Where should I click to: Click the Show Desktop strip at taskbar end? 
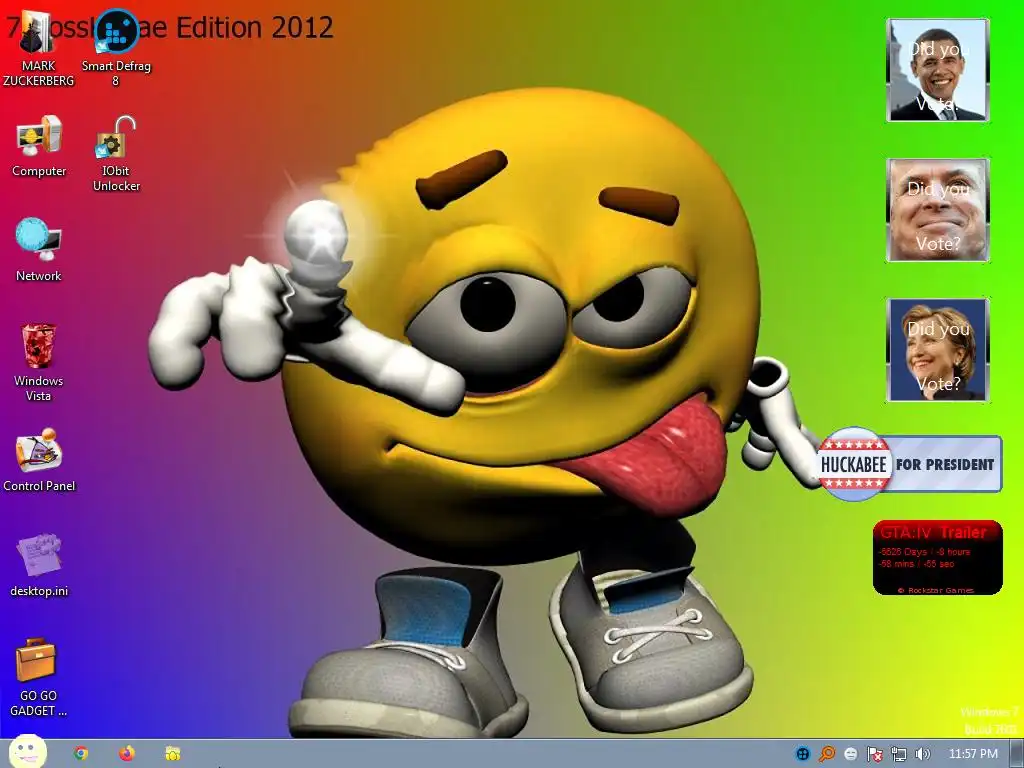point(1016,754)
